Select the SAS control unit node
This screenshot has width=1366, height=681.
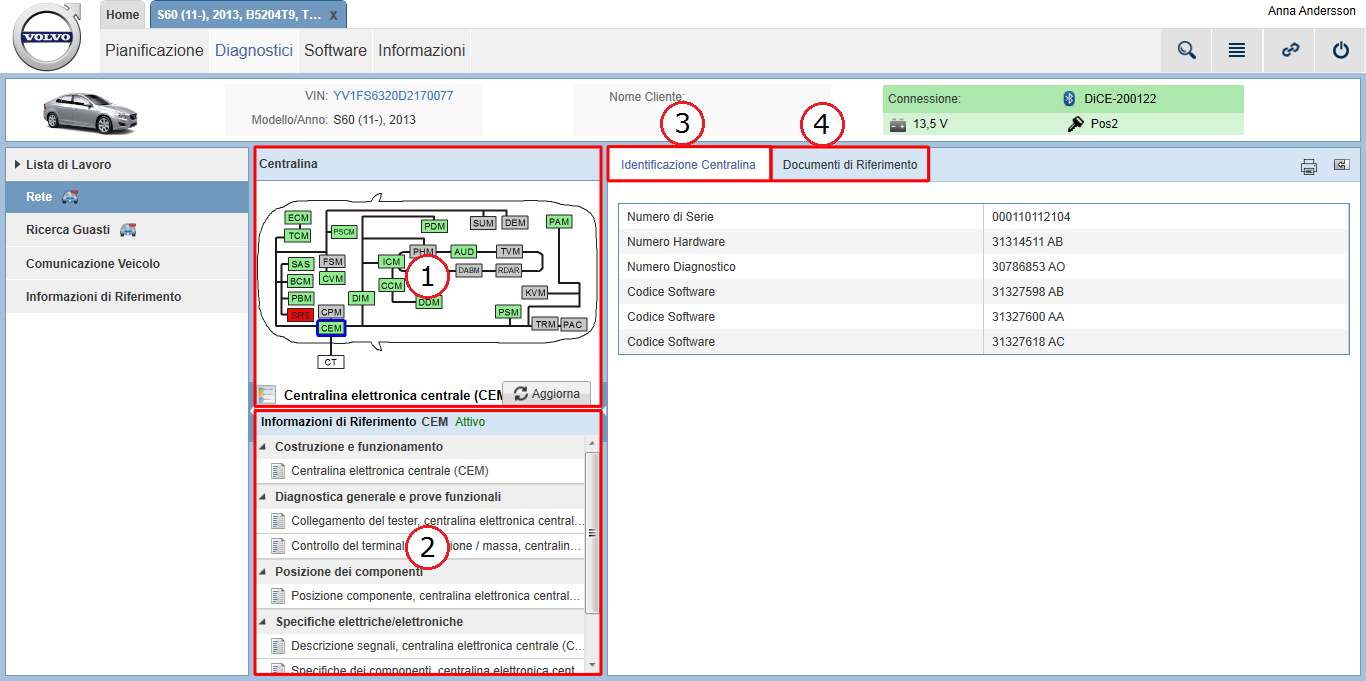pyautogui.click(x=301, y=264)
